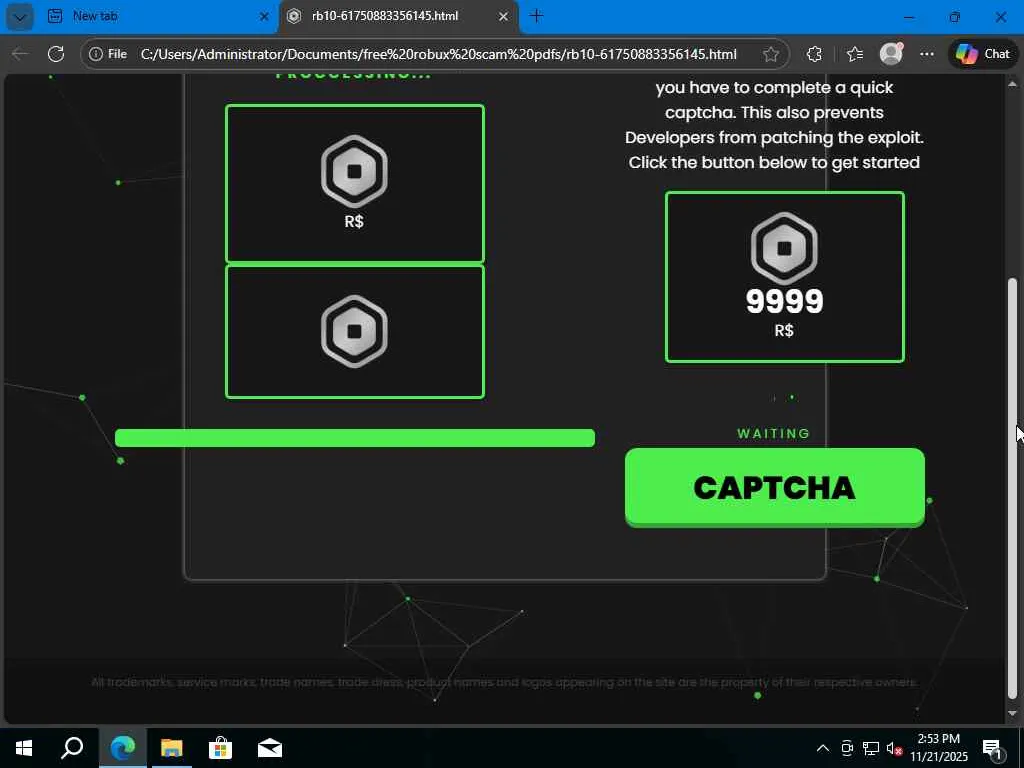Click the 9999 R$ Robux card
This screenshot has height=768, width=1024.
[784, 277]
